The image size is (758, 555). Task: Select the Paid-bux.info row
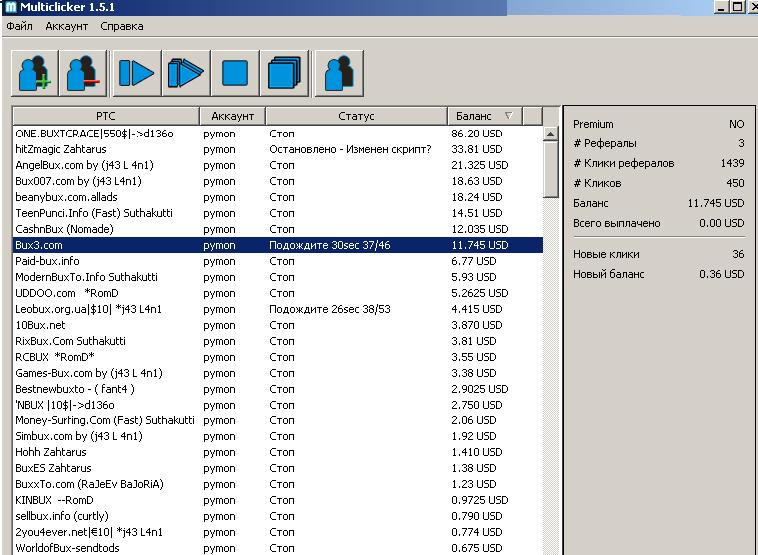[278, 261]
